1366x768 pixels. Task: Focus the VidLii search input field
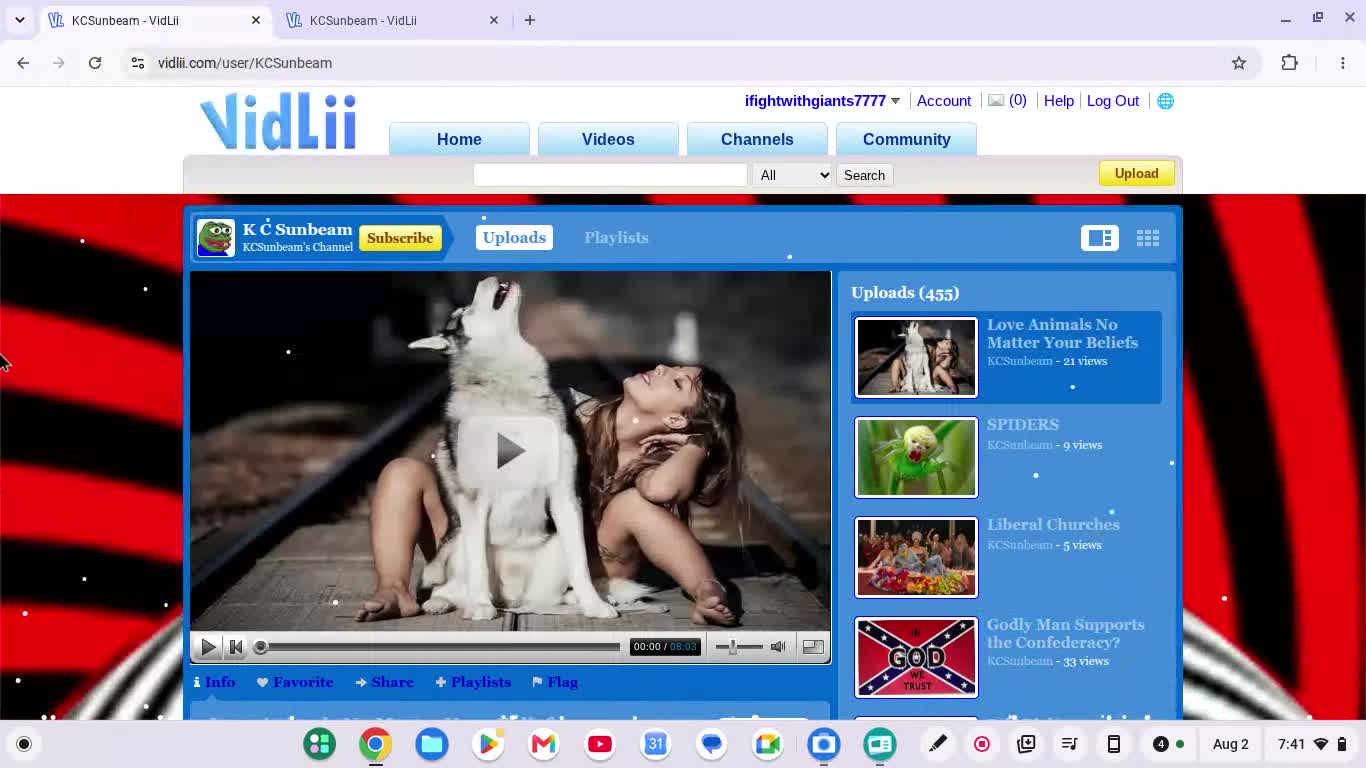tap(610, 175)
